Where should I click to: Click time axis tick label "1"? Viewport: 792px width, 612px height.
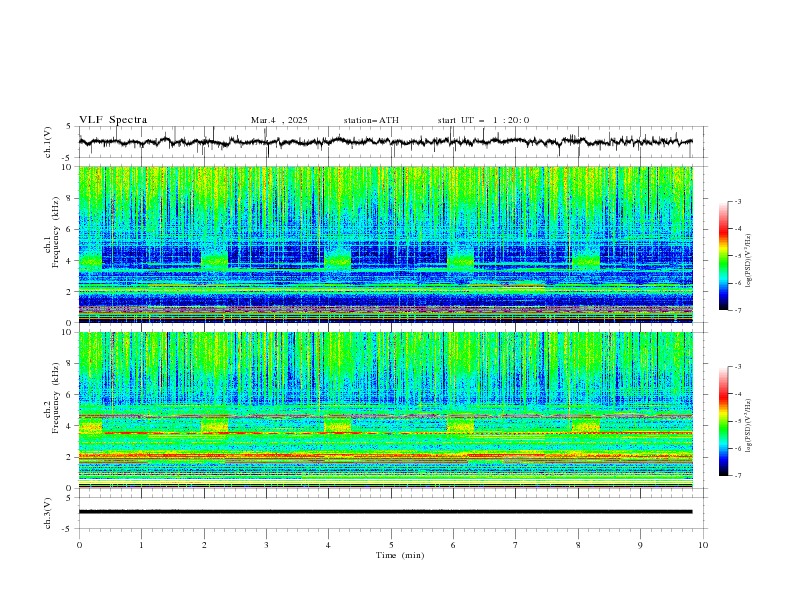pos(141,545)
